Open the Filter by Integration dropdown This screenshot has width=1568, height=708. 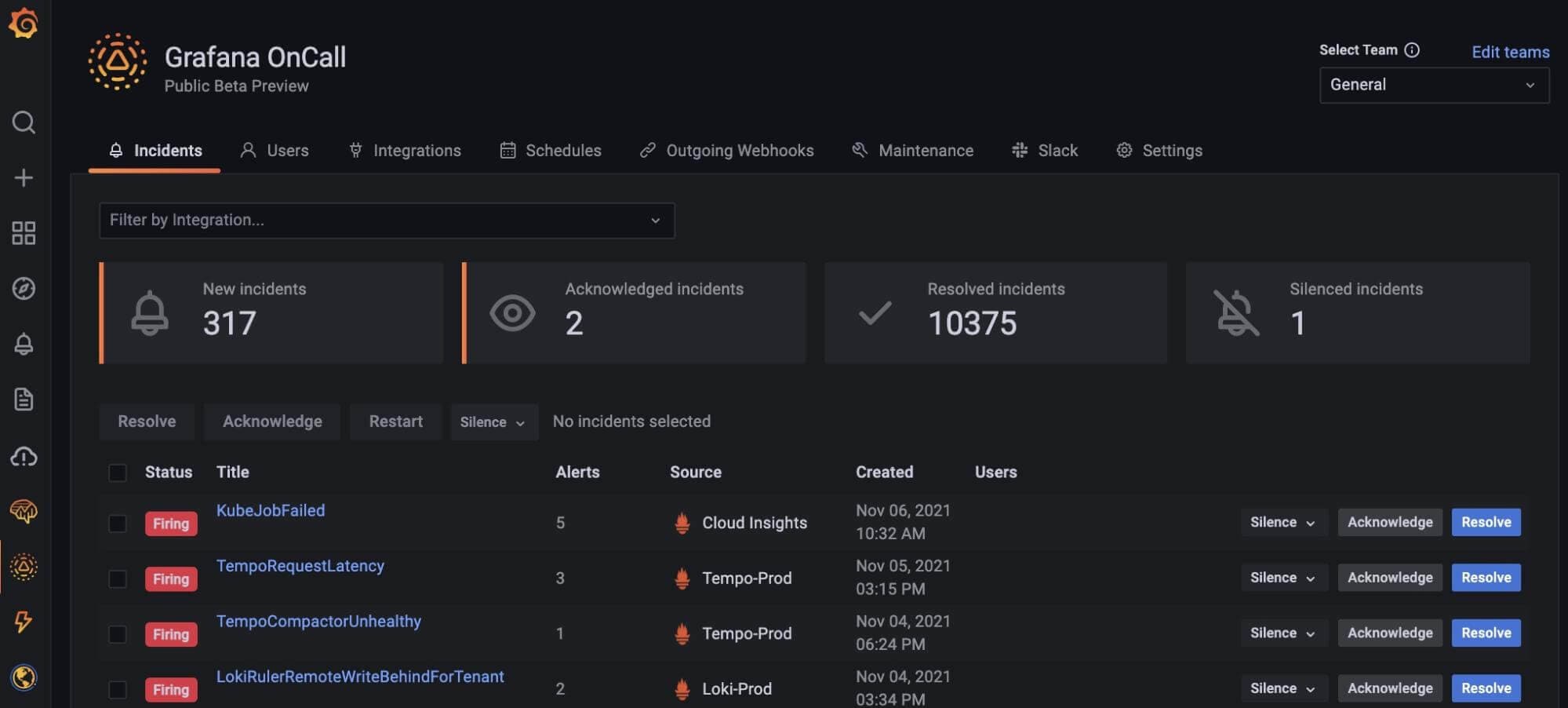386,221
